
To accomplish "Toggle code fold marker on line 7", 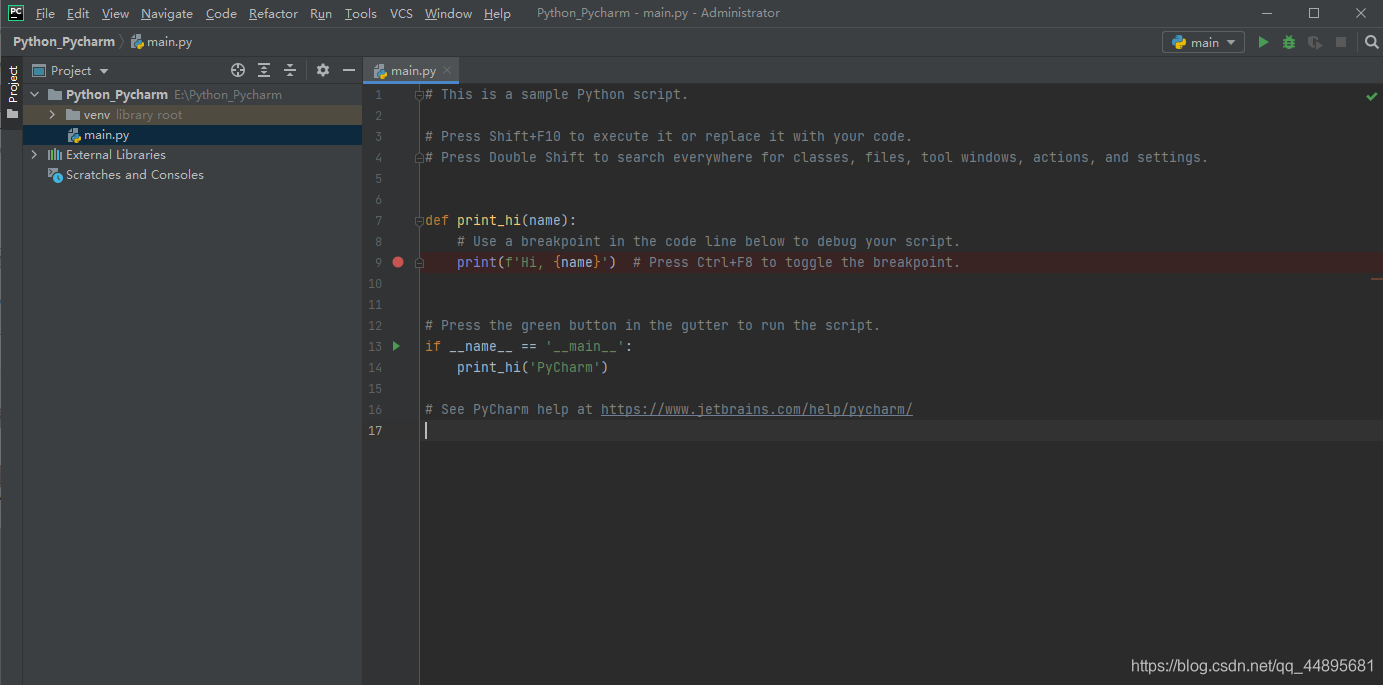I will [419, 220].
